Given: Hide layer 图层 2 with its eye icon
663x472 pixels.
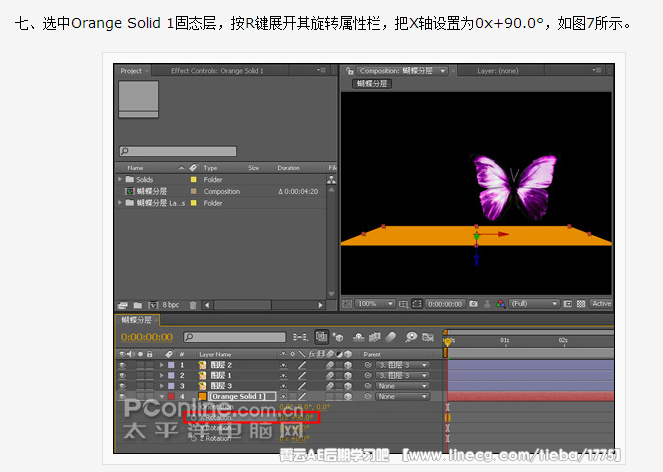Looking at the screenshot, I should click(122, 365).
